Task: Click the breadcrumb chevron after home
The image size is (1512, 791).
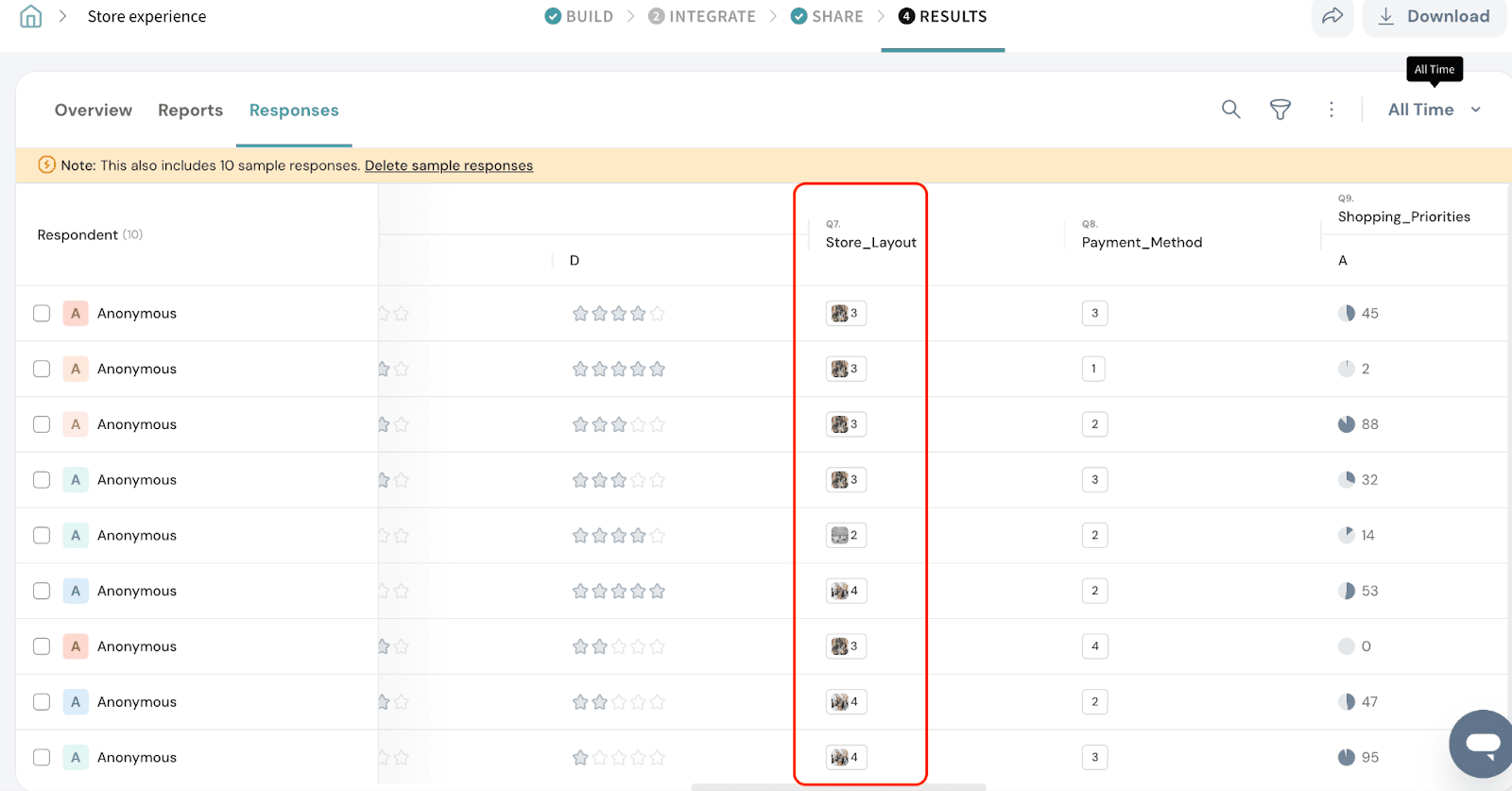Action: (x=62, y=16)
